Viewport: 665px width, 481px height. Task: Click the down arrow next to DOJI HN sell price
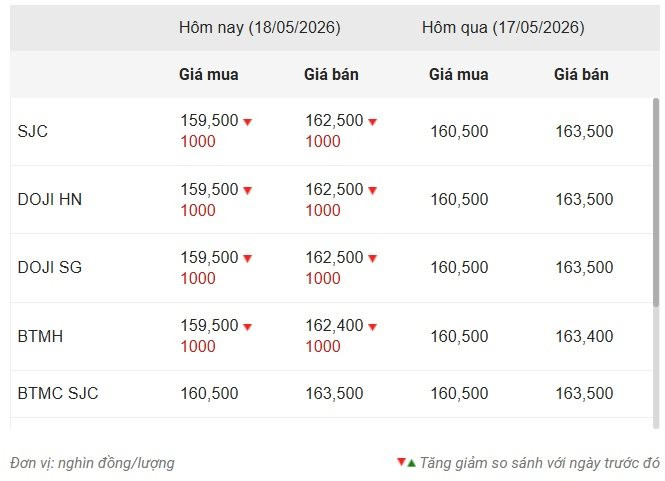[372, 190]
